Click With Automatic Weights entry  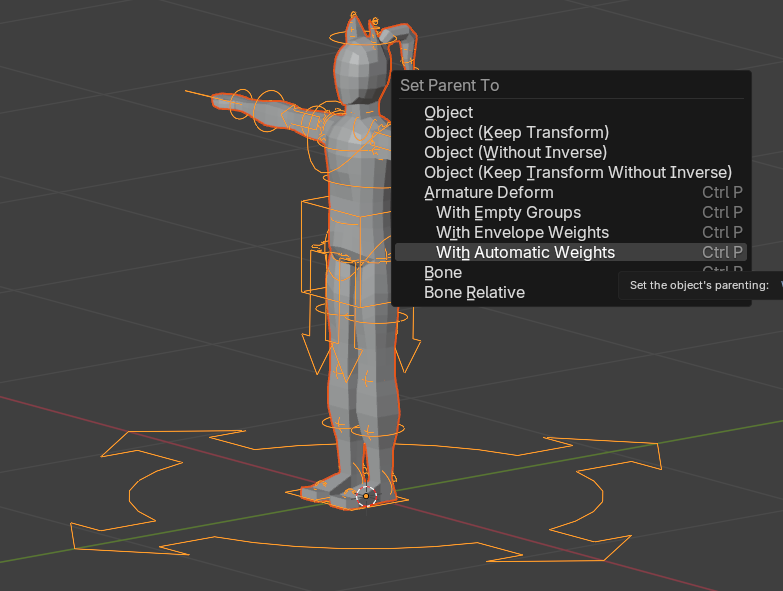coord(525,253)
